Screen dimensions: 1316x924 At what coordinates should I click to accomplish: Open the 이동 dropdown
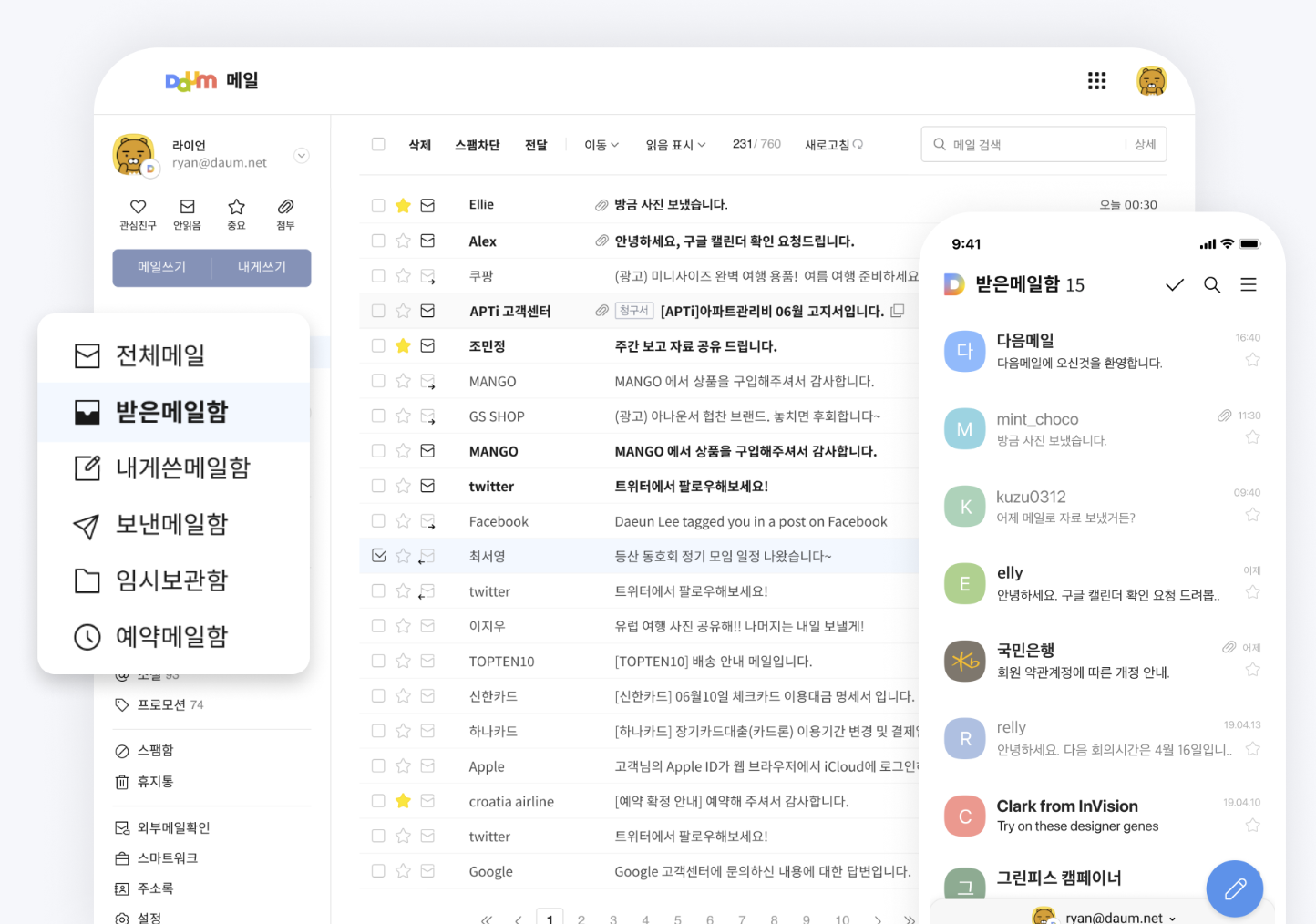point(601,145)
